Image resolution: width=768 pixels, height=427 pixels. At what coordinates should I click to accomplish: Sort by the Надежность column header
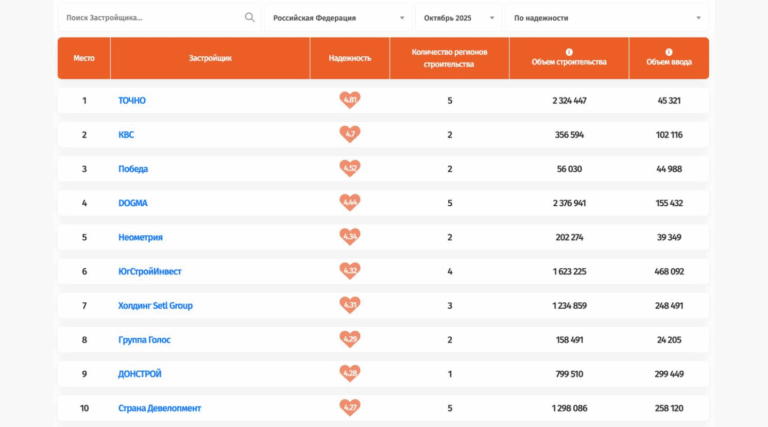(x=349, y=58)
